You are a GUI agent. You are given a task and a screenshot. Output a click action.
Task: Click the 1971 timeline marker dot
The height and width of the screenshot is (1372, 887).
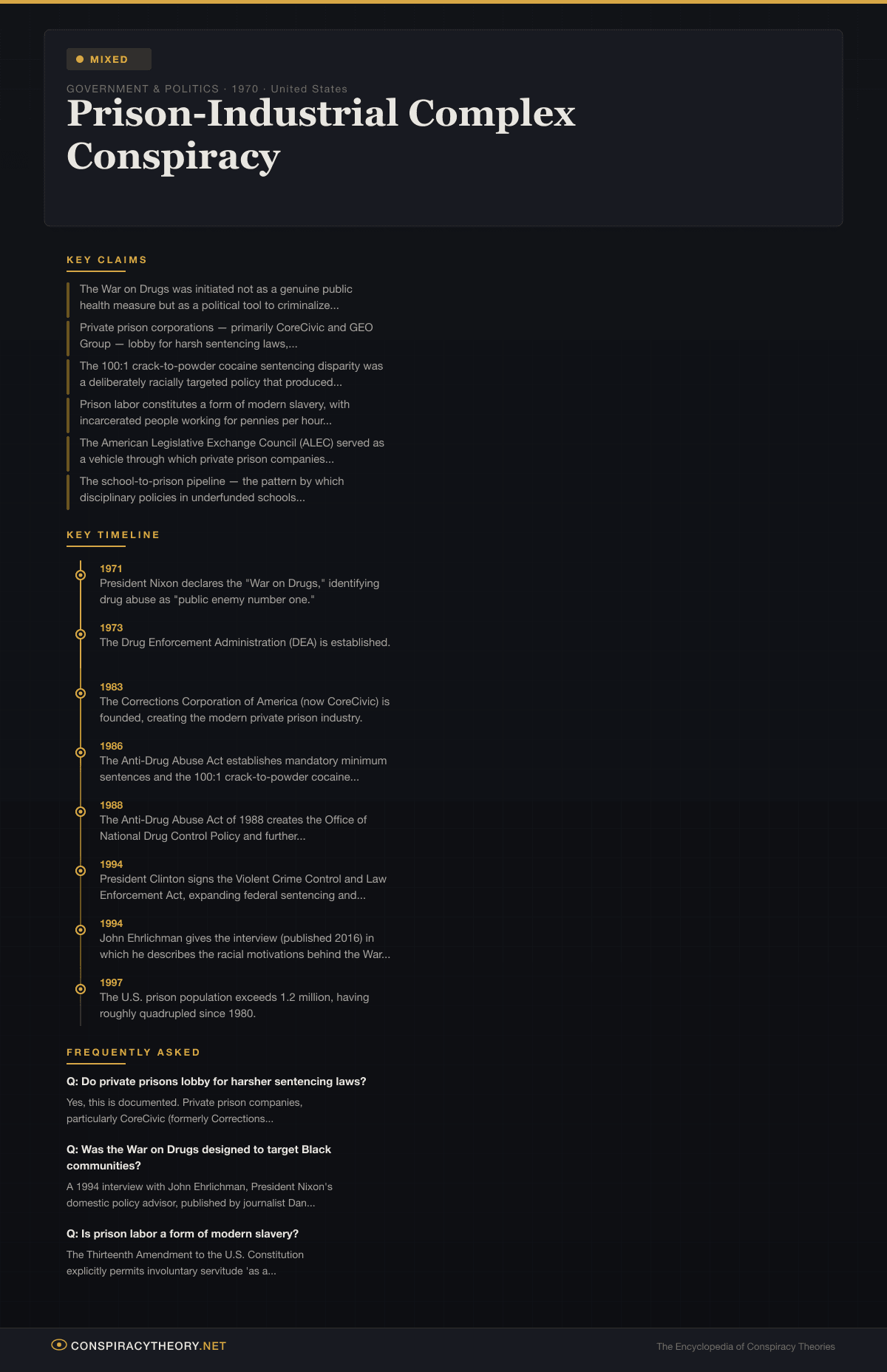point(81,575)
